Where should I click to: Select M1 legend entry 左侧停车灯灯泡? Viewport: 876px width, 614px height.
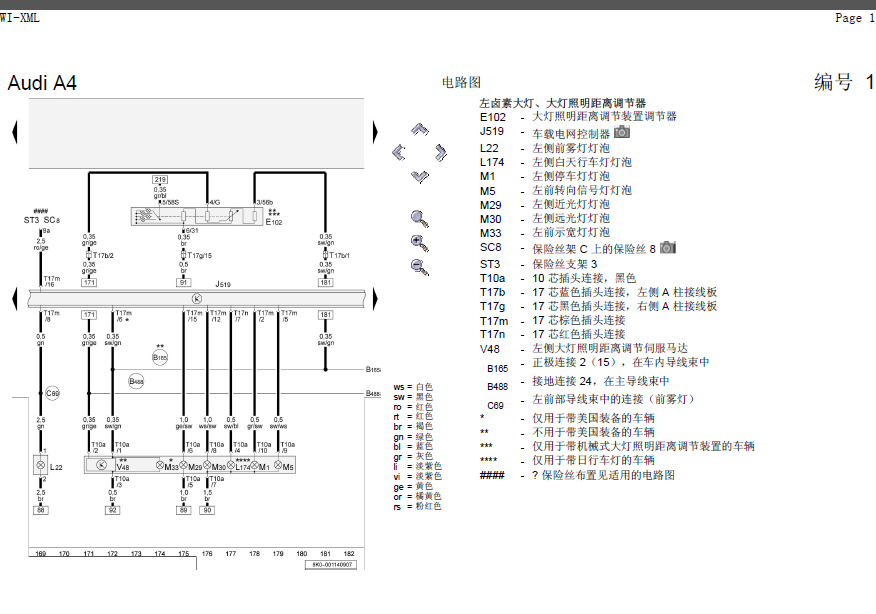coord(570,176)
